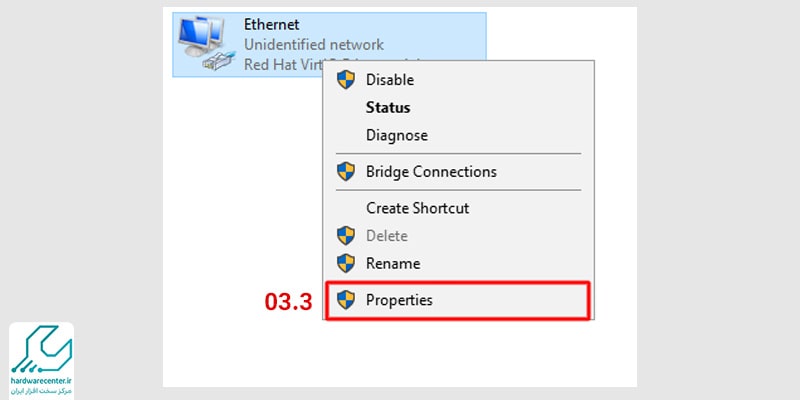Click the Ethernet connection name label

271,24
